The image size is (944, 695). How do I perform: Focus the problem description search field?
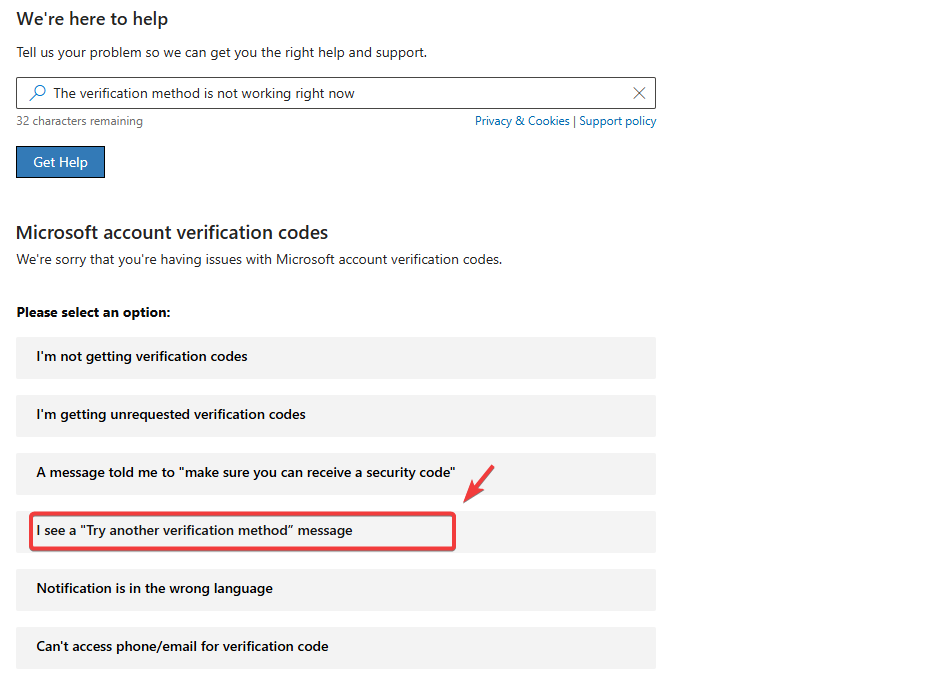(x=330, y=93)
